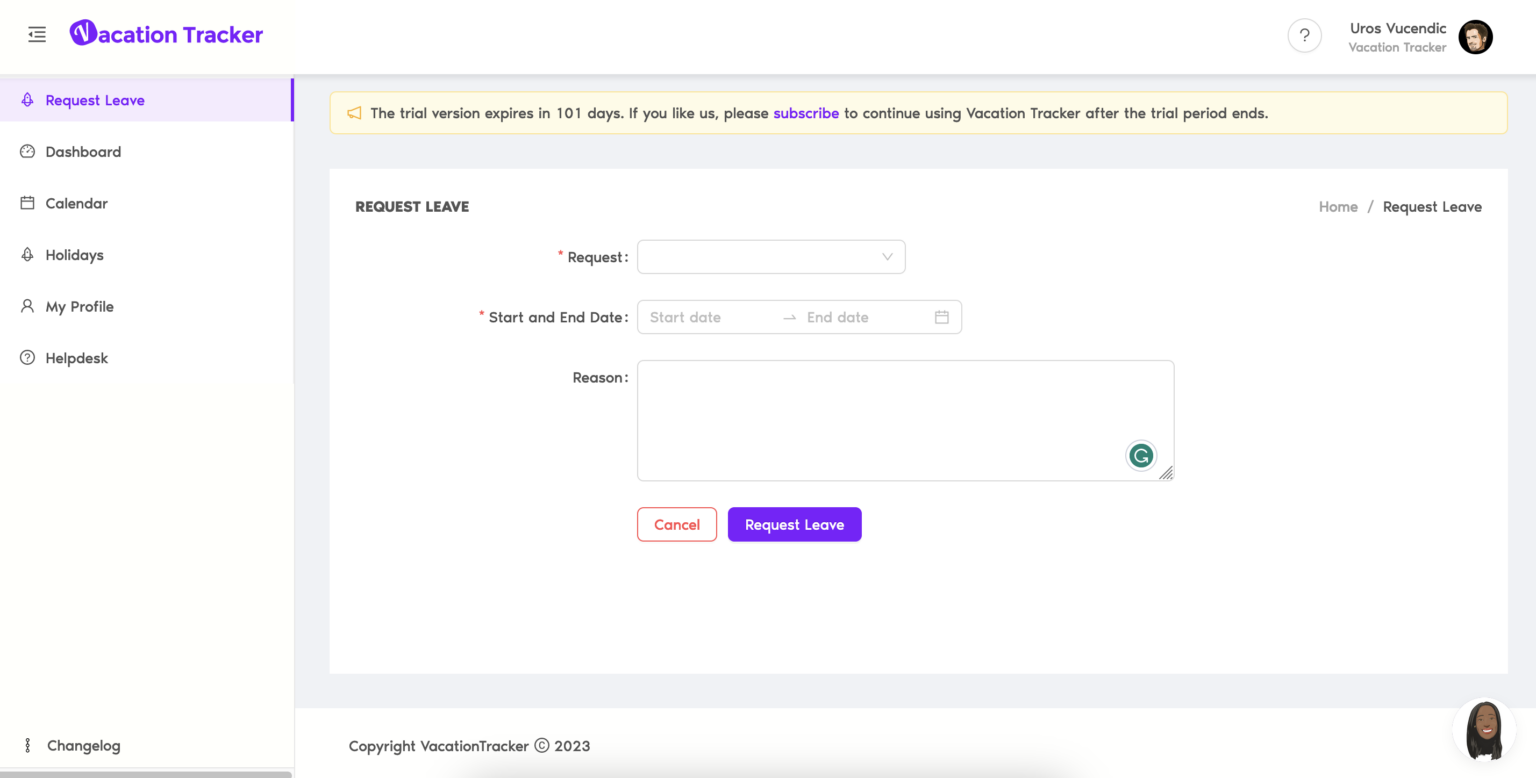This screenshot has height=778, width=1536.
Task: Click the End date field
Action: point(865,317)
